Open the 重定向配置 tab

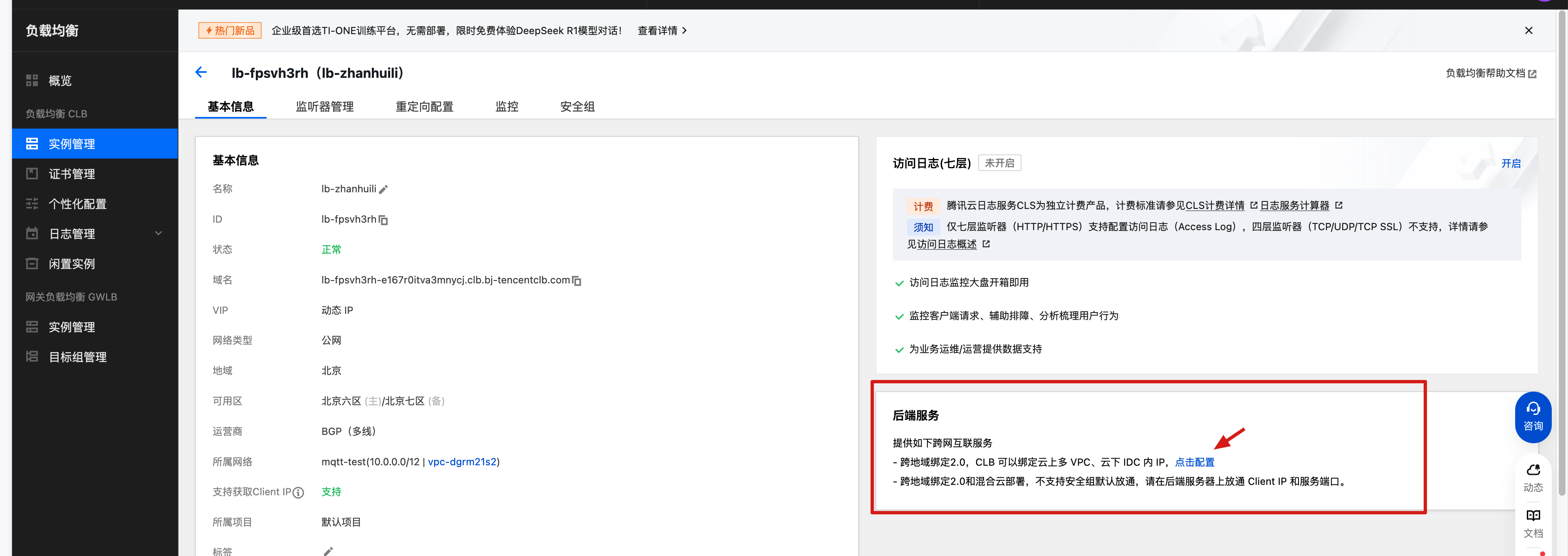tap(424, 107)
